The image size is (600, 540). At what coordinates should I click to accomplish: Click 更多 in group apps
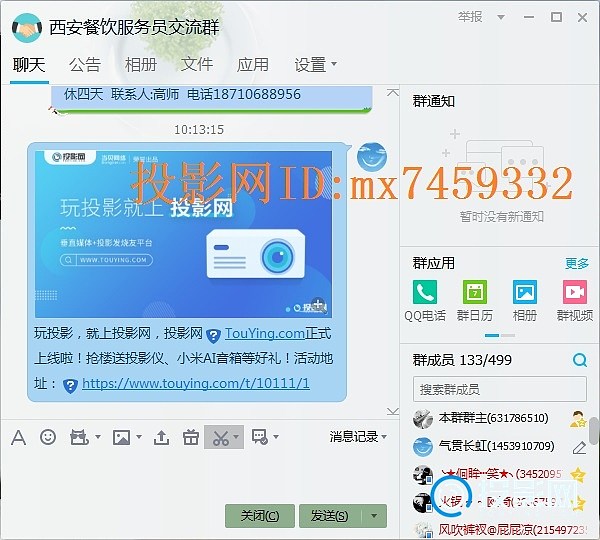coord(577,263)
